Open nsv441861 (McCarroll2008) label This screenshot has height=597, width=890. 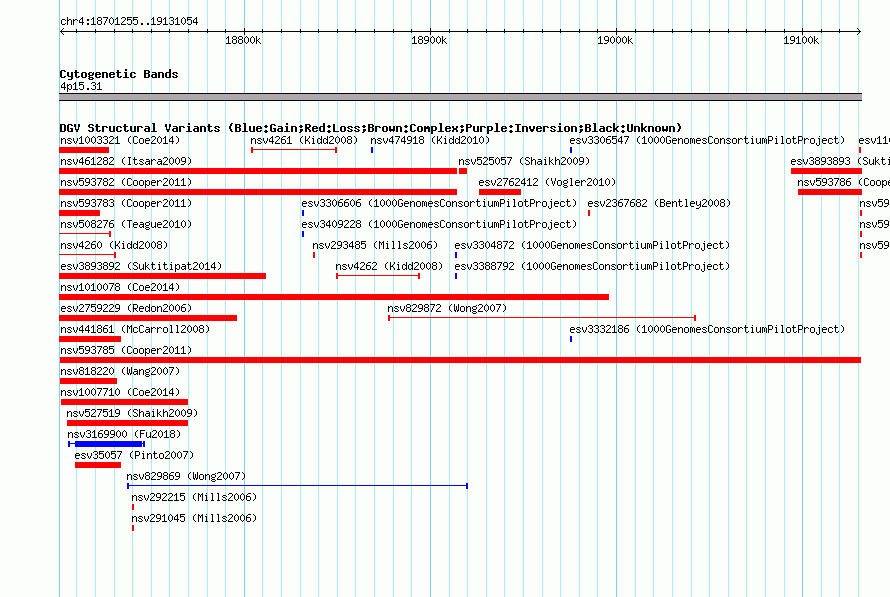pyautogui.click(x=135, y=329)
